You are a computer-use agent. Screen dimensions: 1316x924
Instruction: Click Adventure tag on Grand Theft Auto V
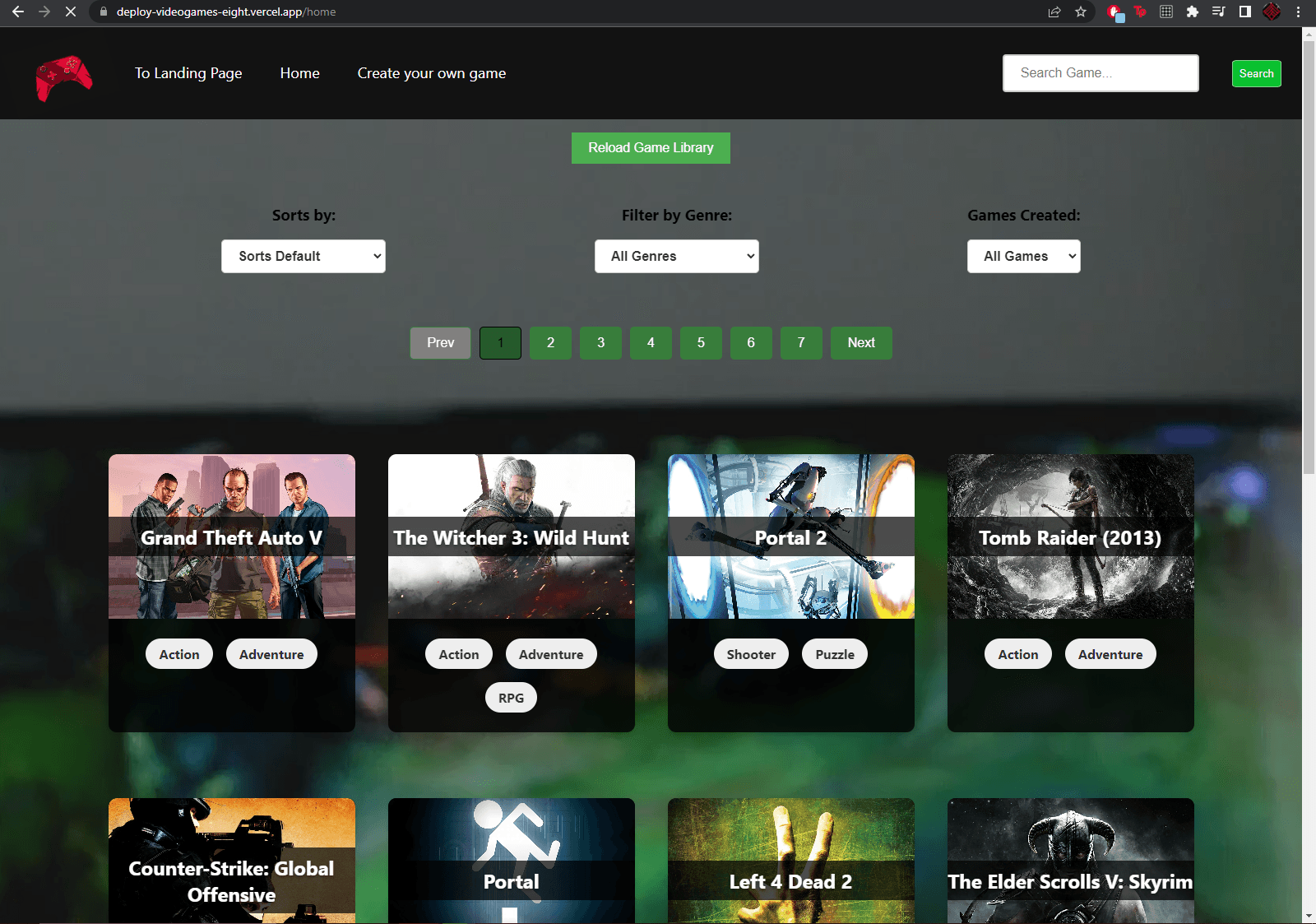pos(271,654)
